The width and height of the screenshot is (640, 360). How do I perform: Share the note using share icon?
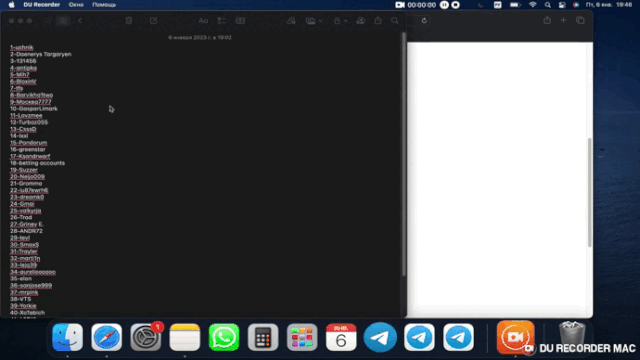click(378, 20)
